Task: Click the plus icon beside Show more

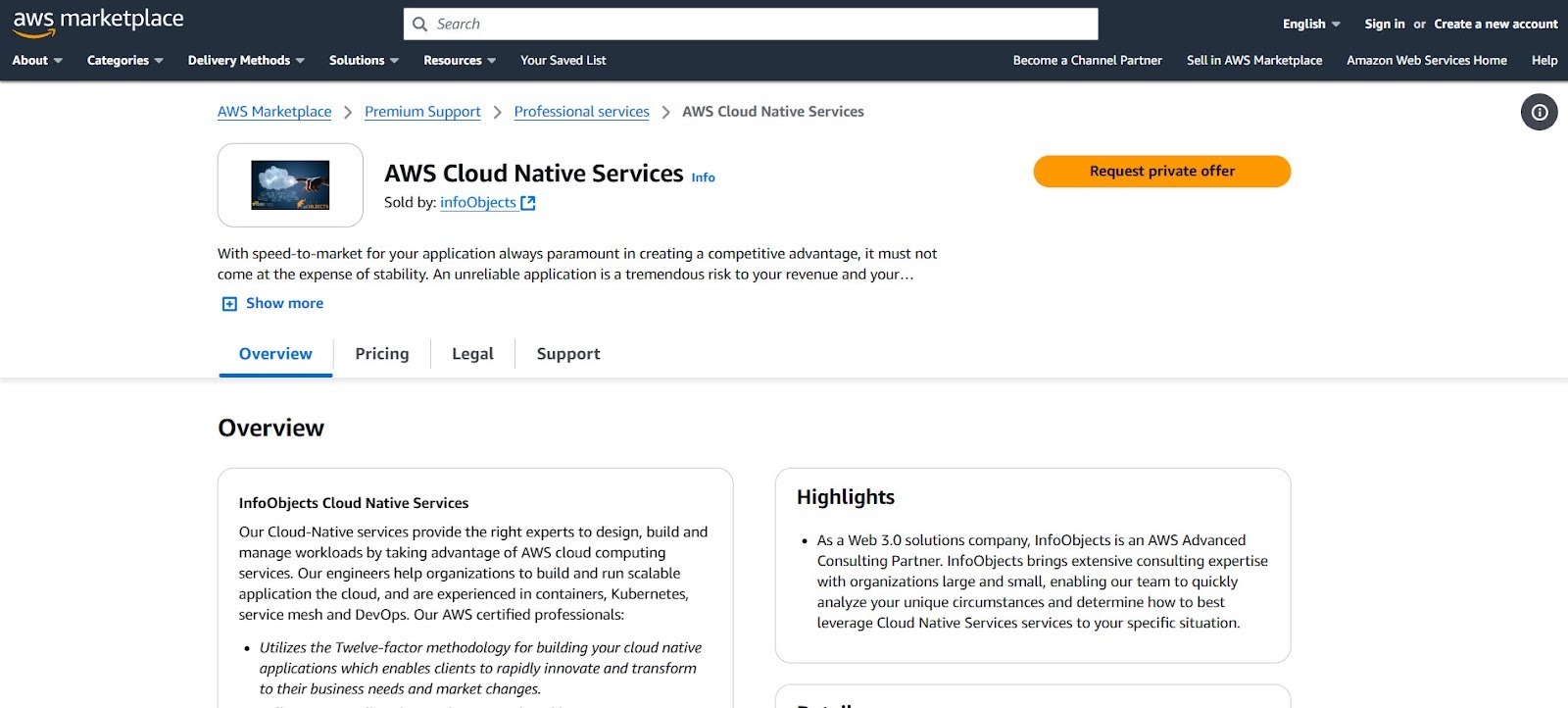Action: [229, 304]
